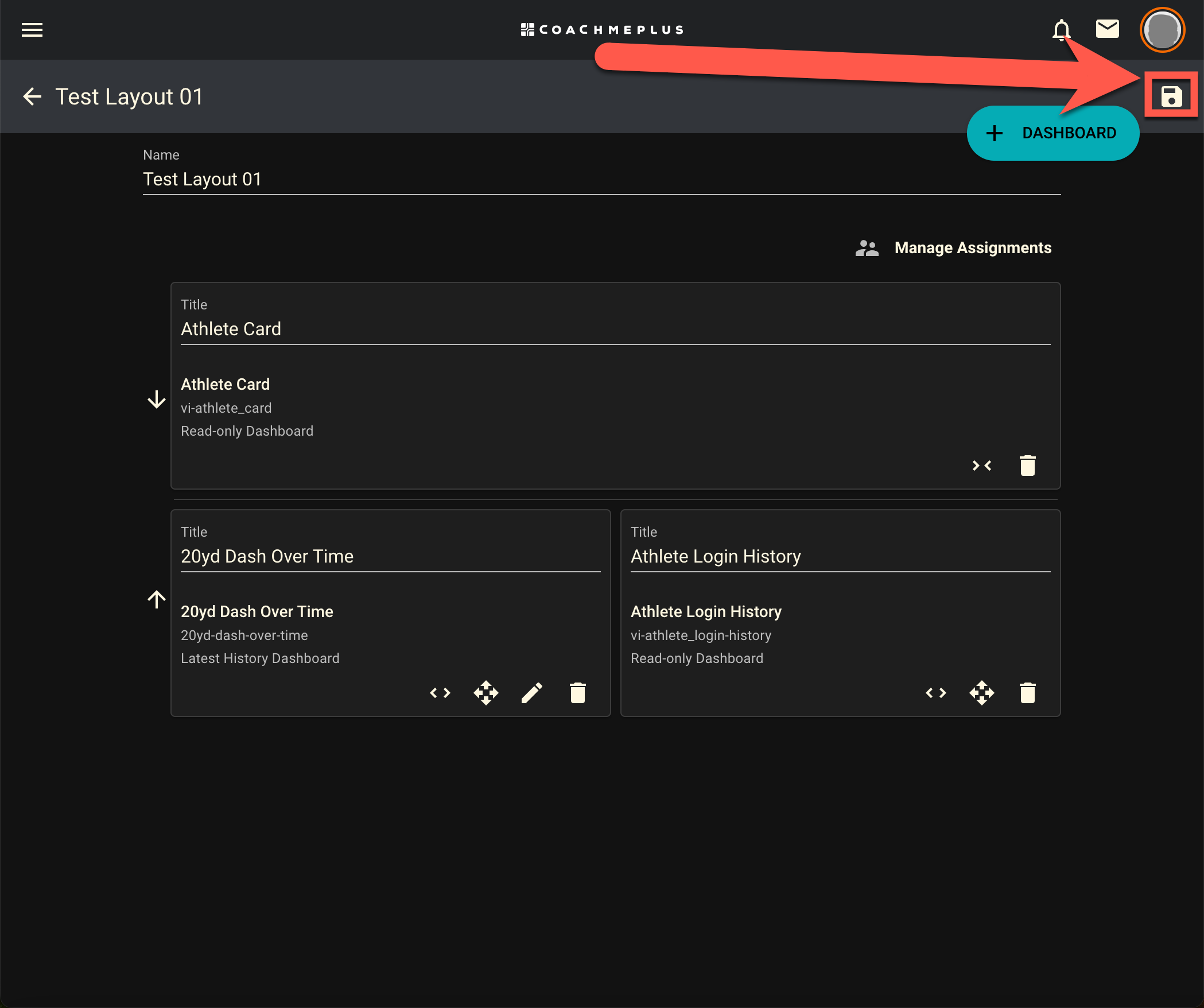
Task: Move the Athlete Card row down
Action: 156,400
